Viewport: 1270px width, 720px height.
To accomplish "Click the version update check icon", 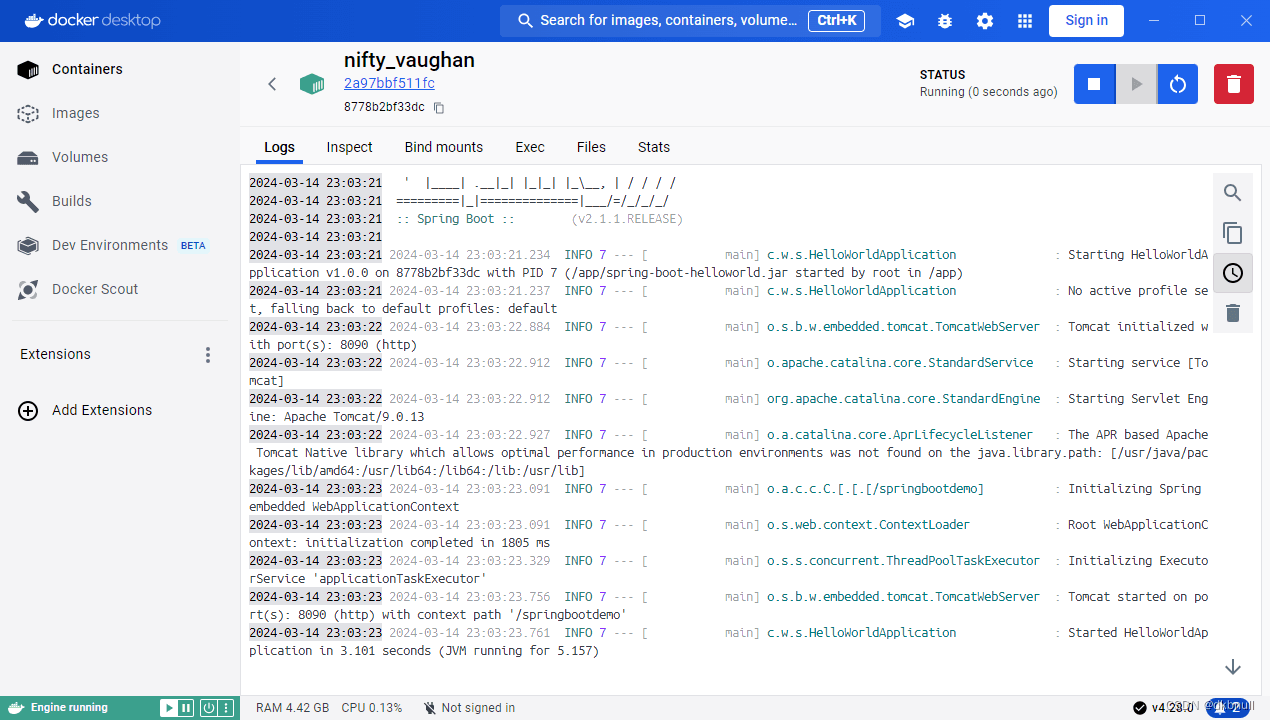I will (x=1139, y=708).
